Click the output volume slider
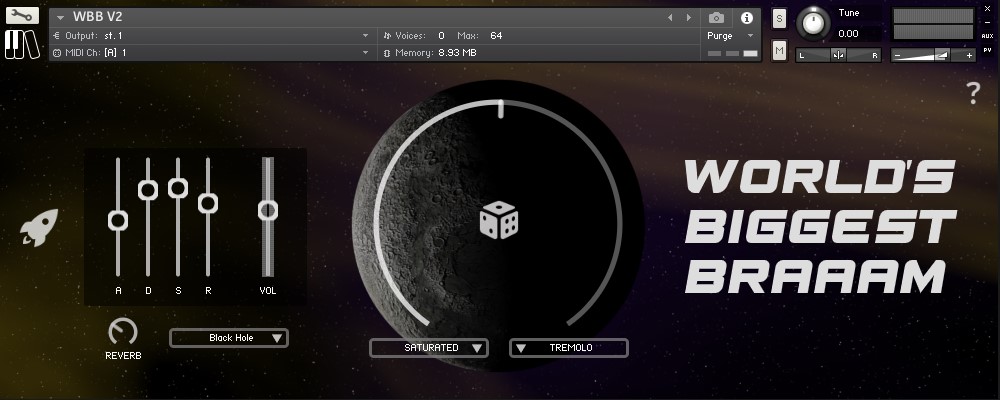 pos(933,56)
